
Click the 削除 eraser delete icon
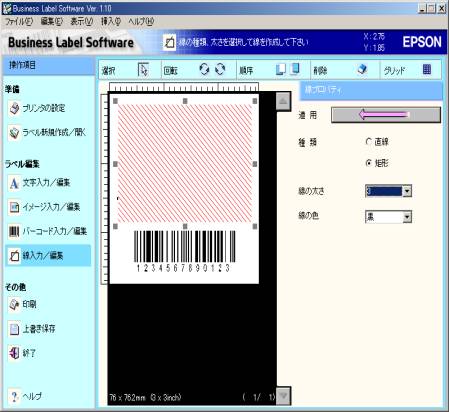(x=362, y=69)
